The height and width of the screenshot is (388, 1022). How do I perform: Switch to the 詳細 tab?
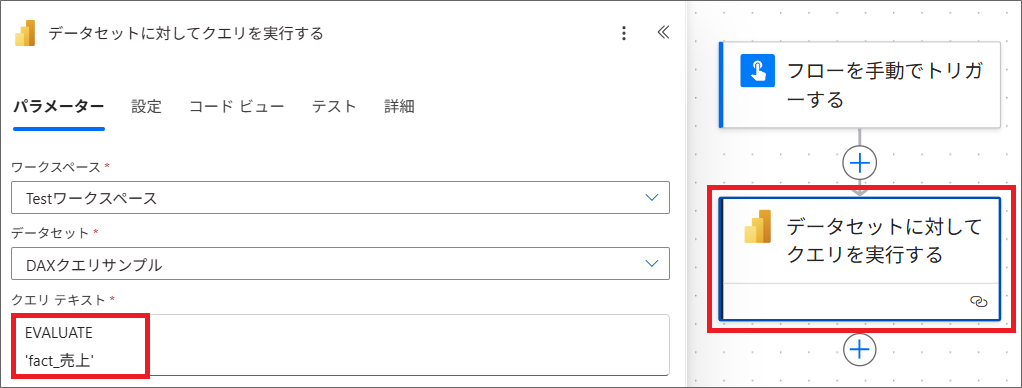click(399, 106)
